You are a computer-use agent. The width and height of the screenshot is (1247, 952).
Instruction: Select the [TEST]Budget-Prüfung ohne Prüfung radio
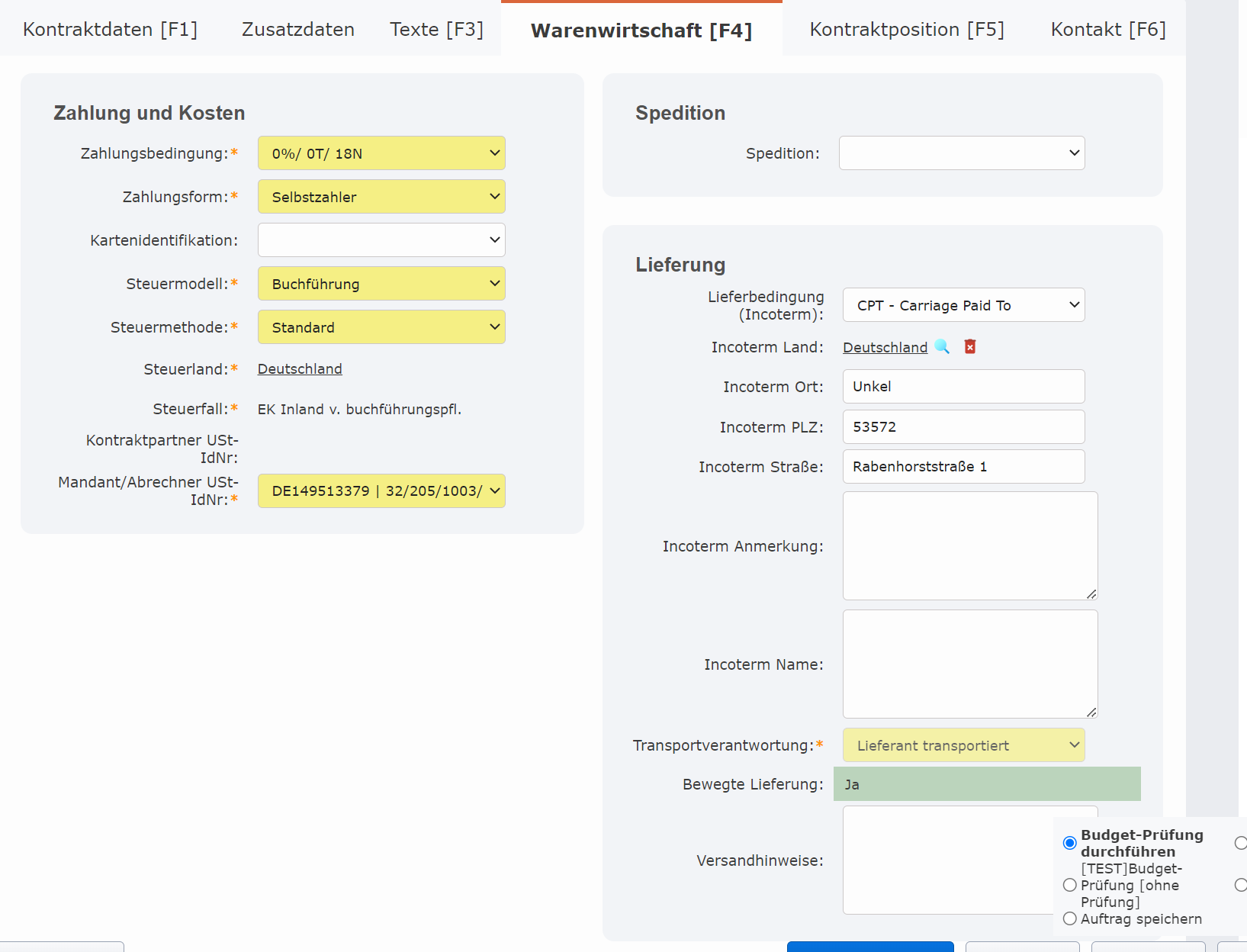point(1070,885)
